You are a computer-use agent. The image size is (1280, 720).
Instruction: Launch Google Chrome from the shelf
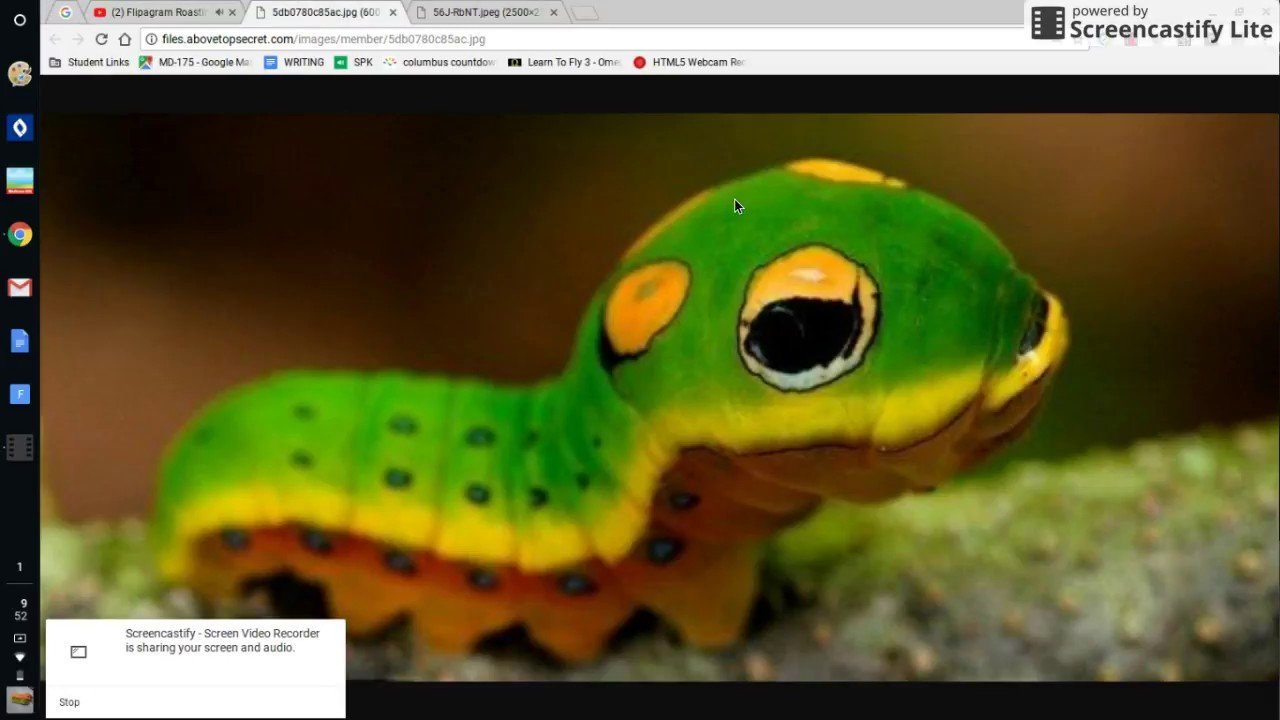click(x=19, y=235)
